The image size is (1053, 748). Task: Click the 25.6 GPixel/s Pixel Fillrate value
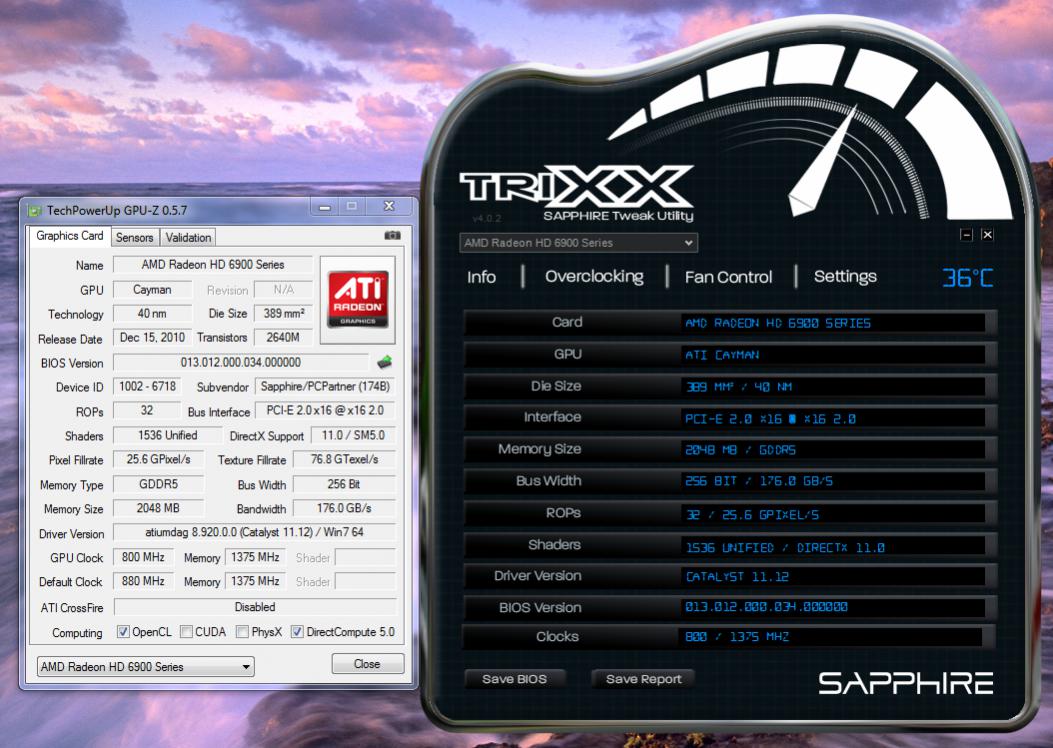coord(158,459)
